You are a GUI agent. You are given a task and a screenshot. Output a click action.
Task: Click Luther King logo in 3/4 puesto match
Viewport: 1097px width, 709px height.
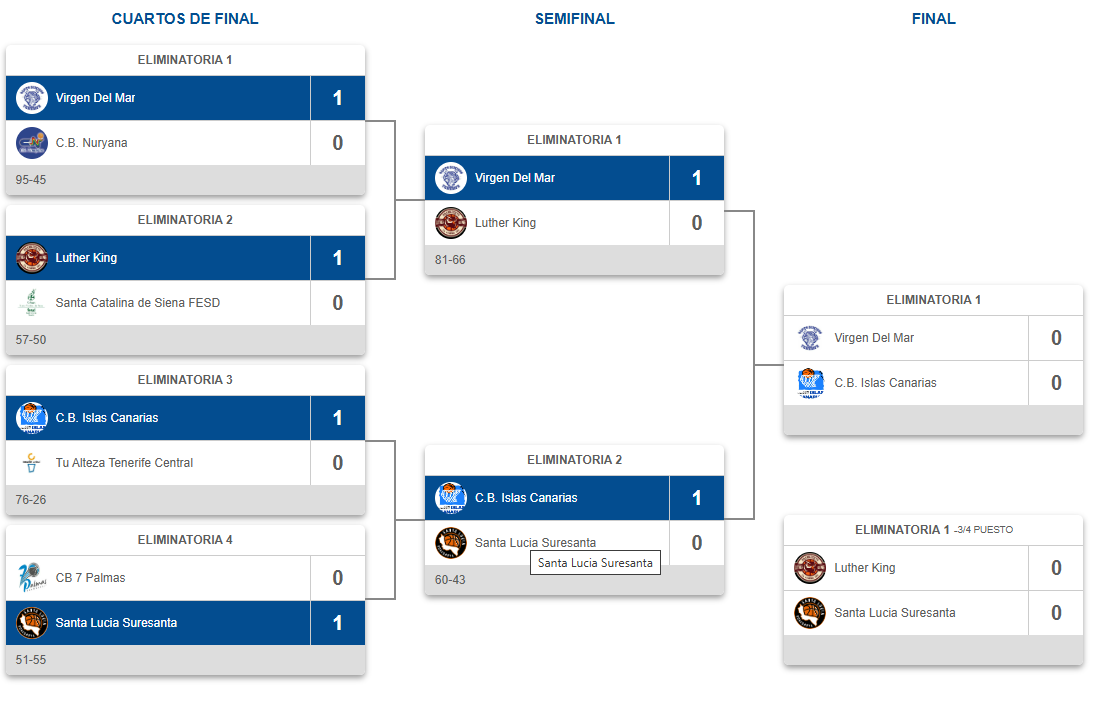810,568
